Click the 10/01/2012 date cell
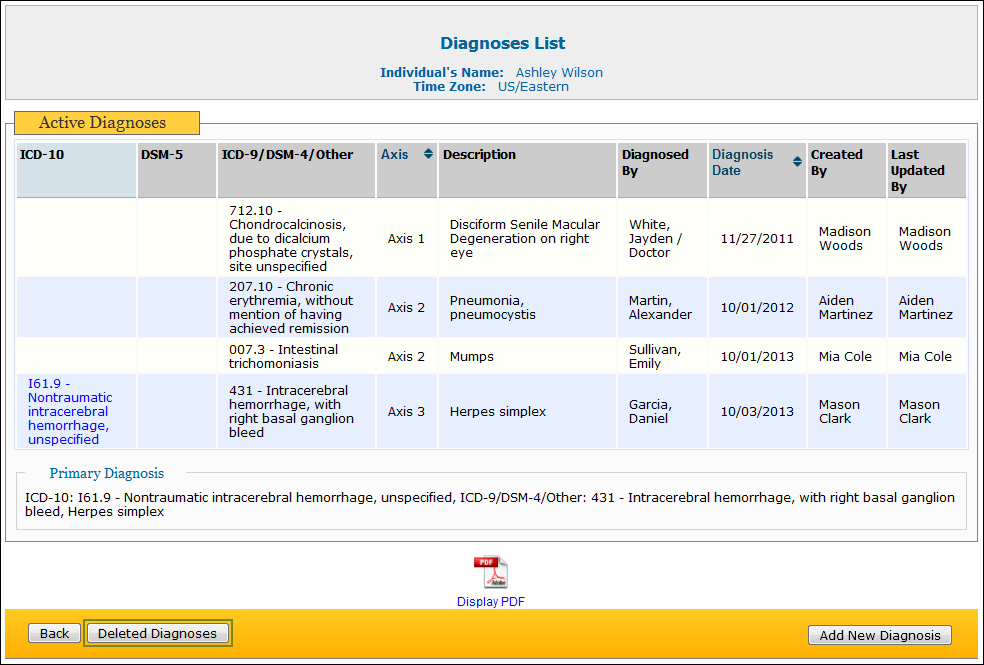 click(x=757, y=307)
